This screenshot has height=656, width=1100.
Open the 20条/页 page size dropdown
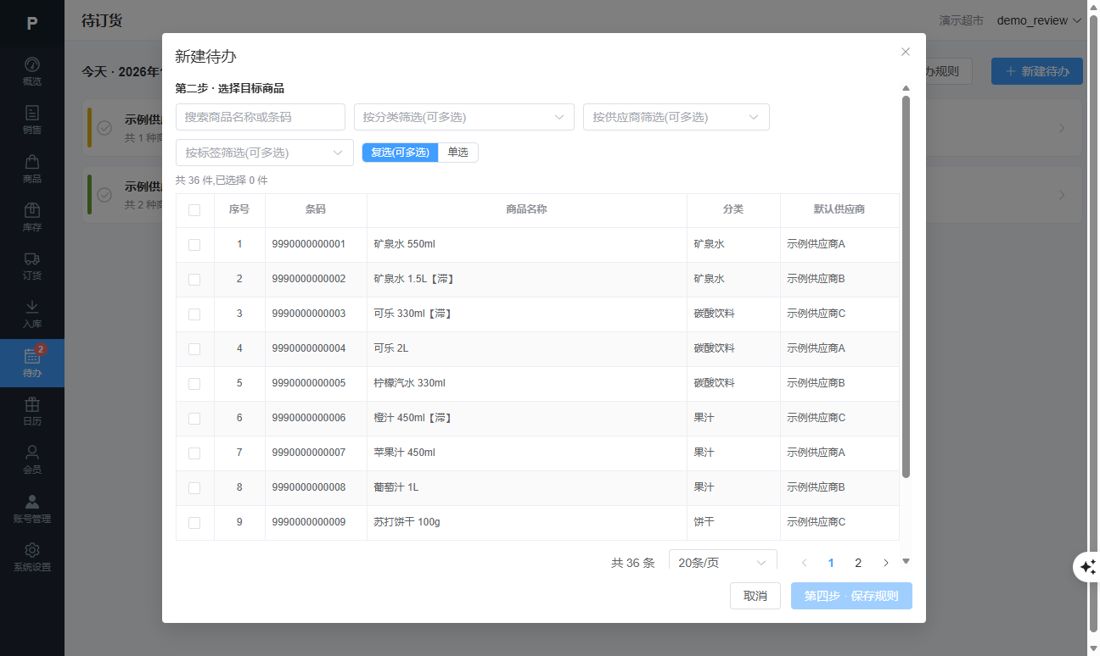pyautogui.click(x=723, y=562)
